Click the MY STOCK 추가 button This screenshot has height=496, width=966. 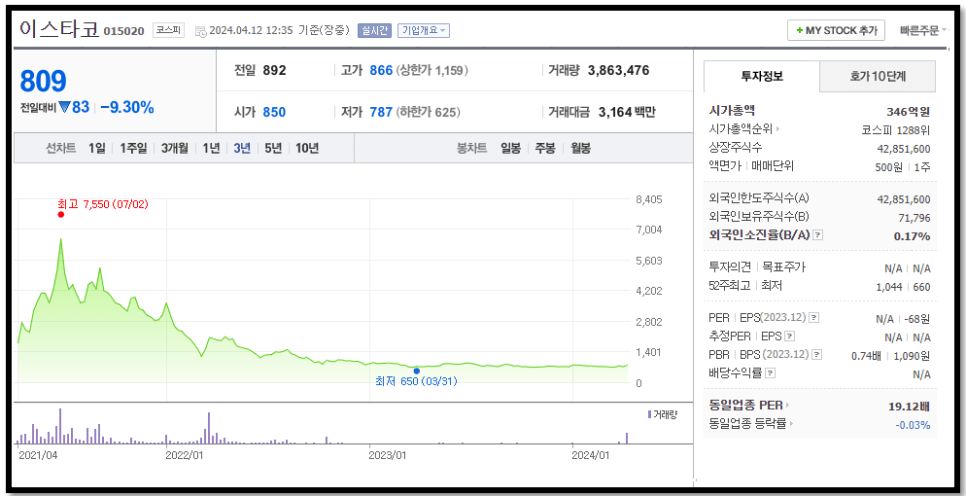point(836,30)
